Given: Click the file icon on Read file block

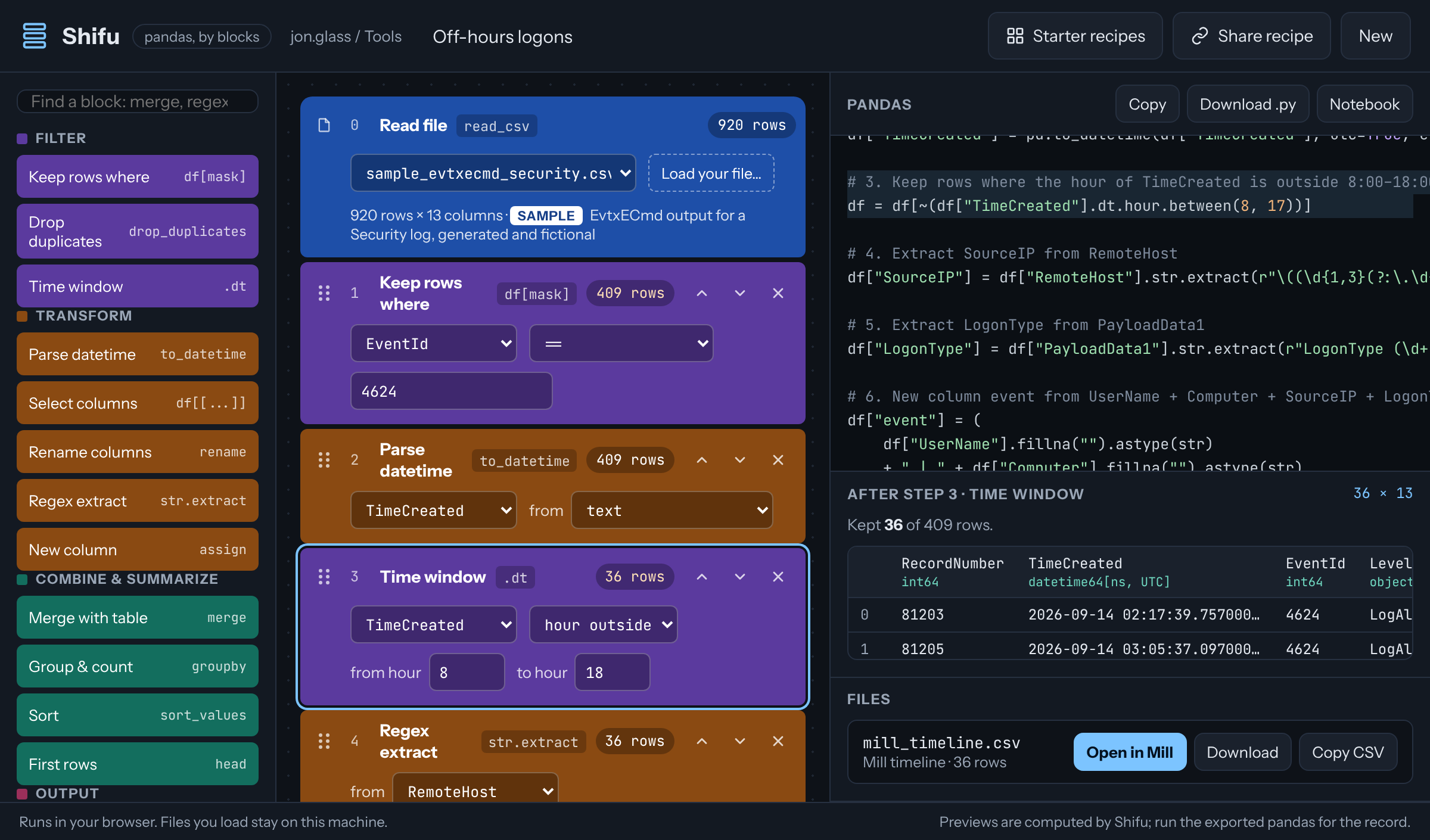Looking at the screenshot, I should (324, 125).
